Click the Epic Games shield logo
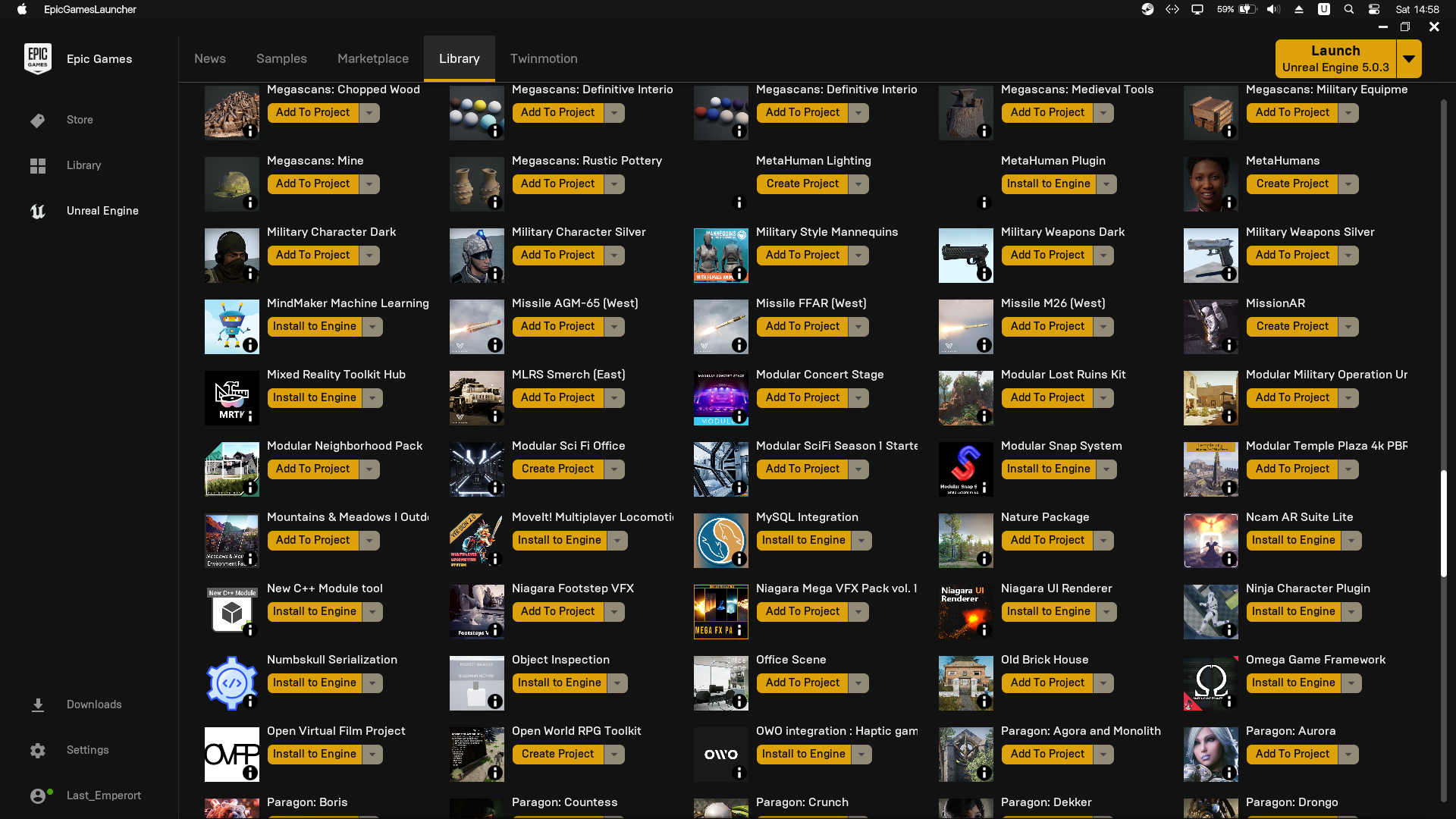This screenshot has width=1456, height=819. (x=38, y=59)
